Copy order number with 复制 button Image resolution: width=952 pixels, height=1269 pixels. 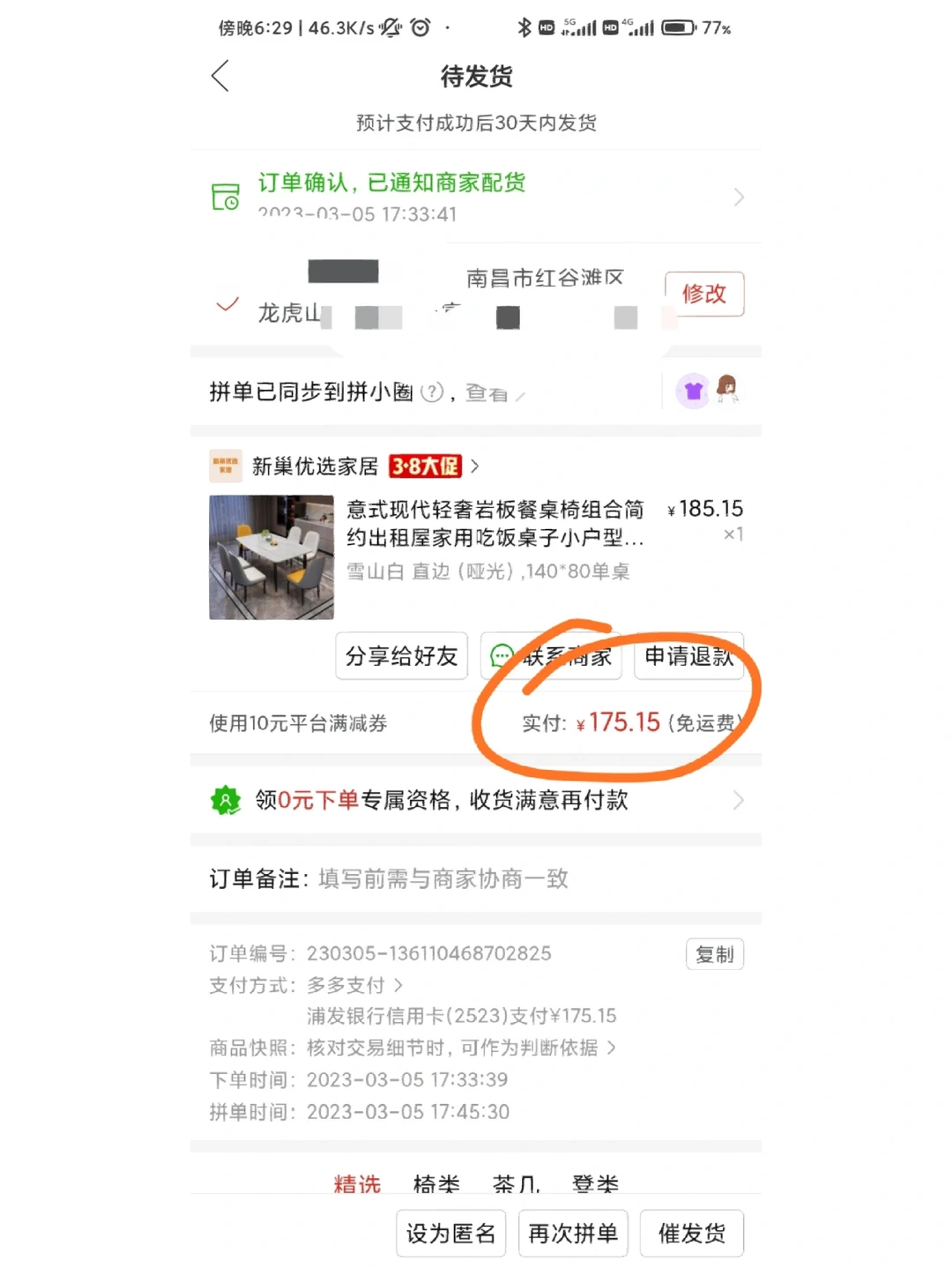(x=715, y=954)
